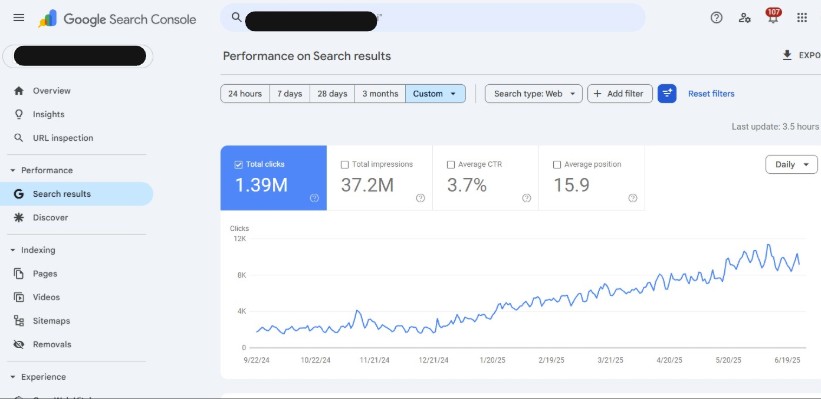Click the Videos menu item
821x399 pixels.
(76, 297)
